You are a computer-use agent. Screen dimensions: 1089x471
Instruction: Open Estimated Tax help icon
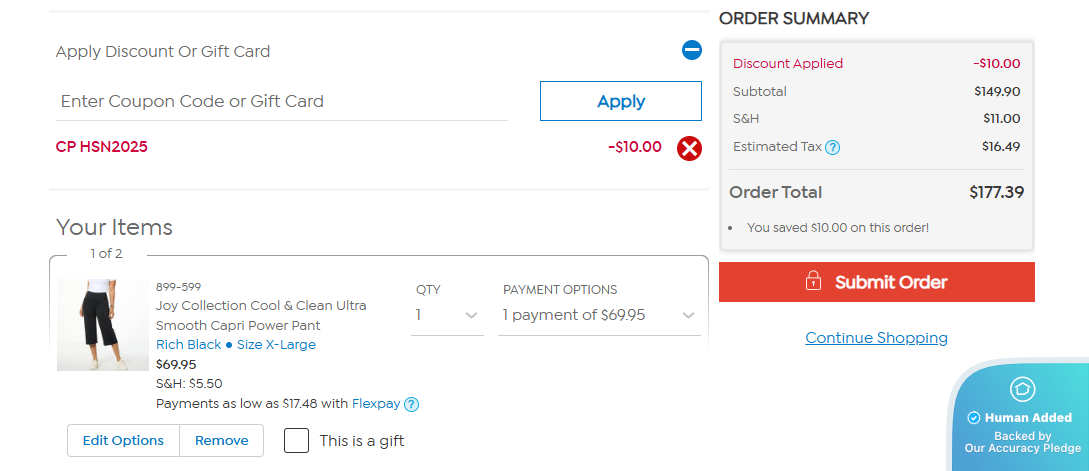(x=833, y=147)
